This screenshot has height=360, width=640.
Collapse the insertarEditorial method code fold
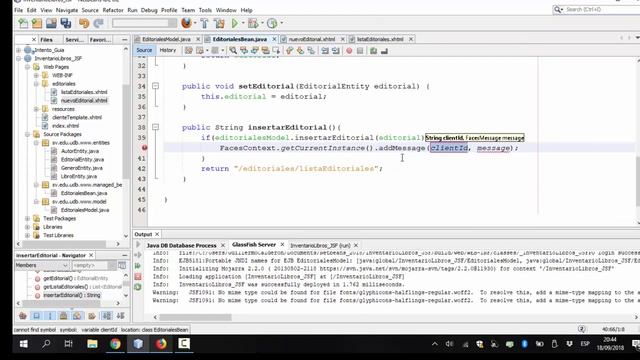click(x=156, y=127)
